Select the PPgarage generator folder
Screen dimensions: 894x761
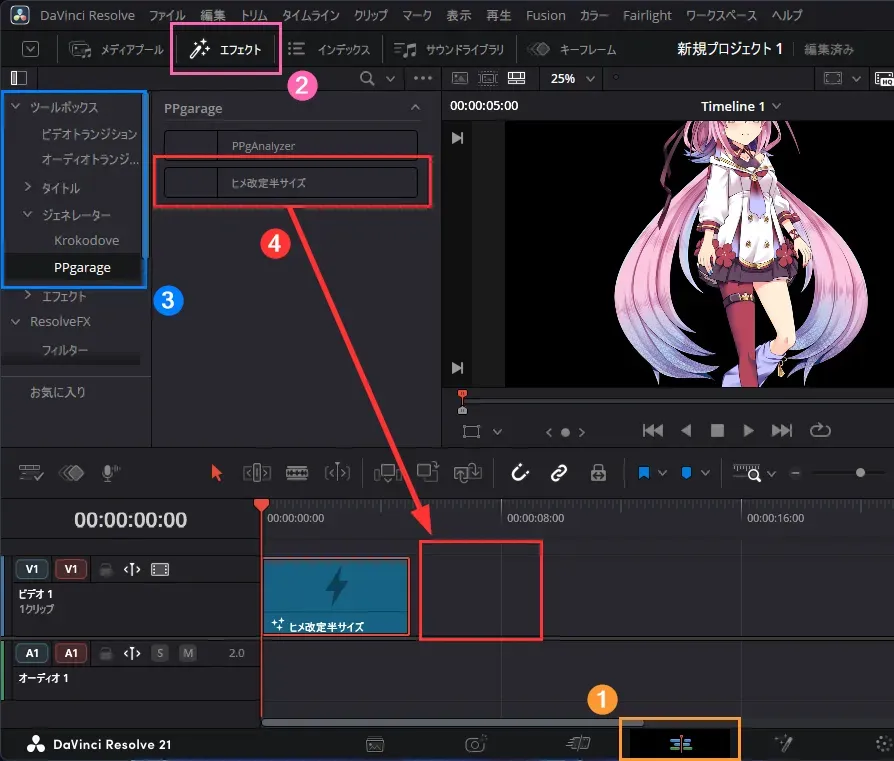[x=82, y=268]
